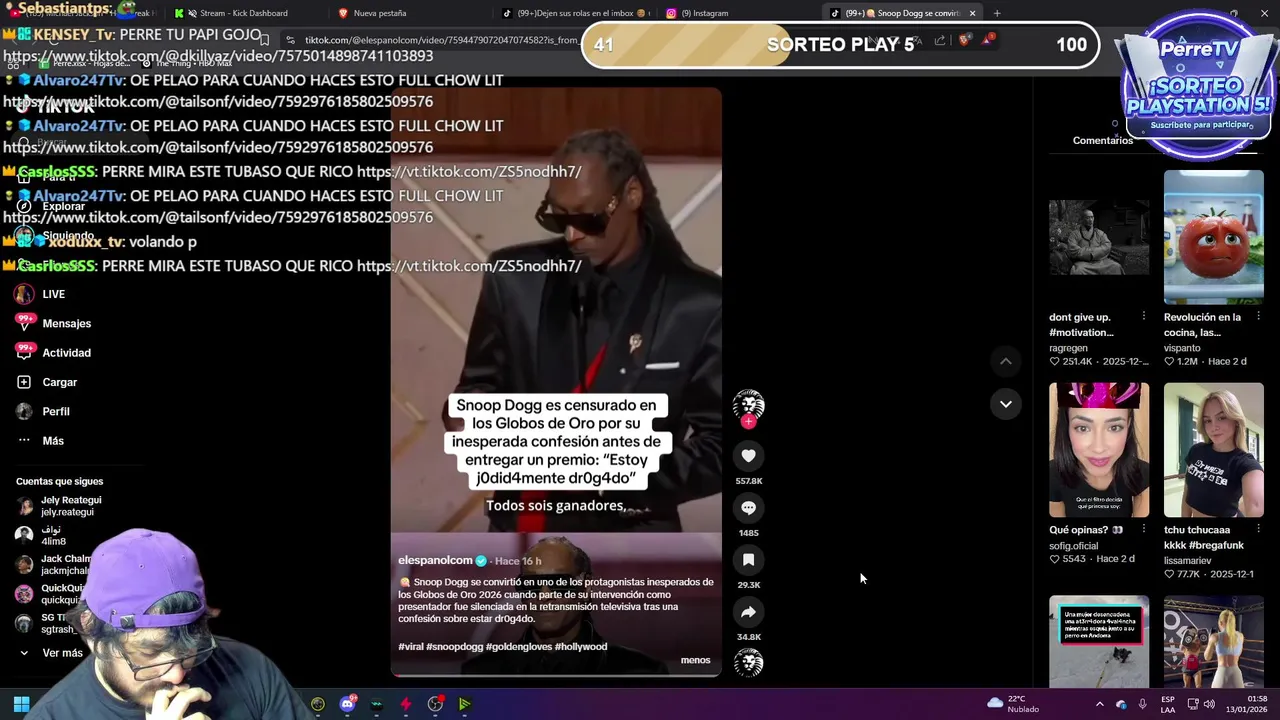Open sofig.oficial creator profile link
The image size is (1280, 720).
(1074, 546)
